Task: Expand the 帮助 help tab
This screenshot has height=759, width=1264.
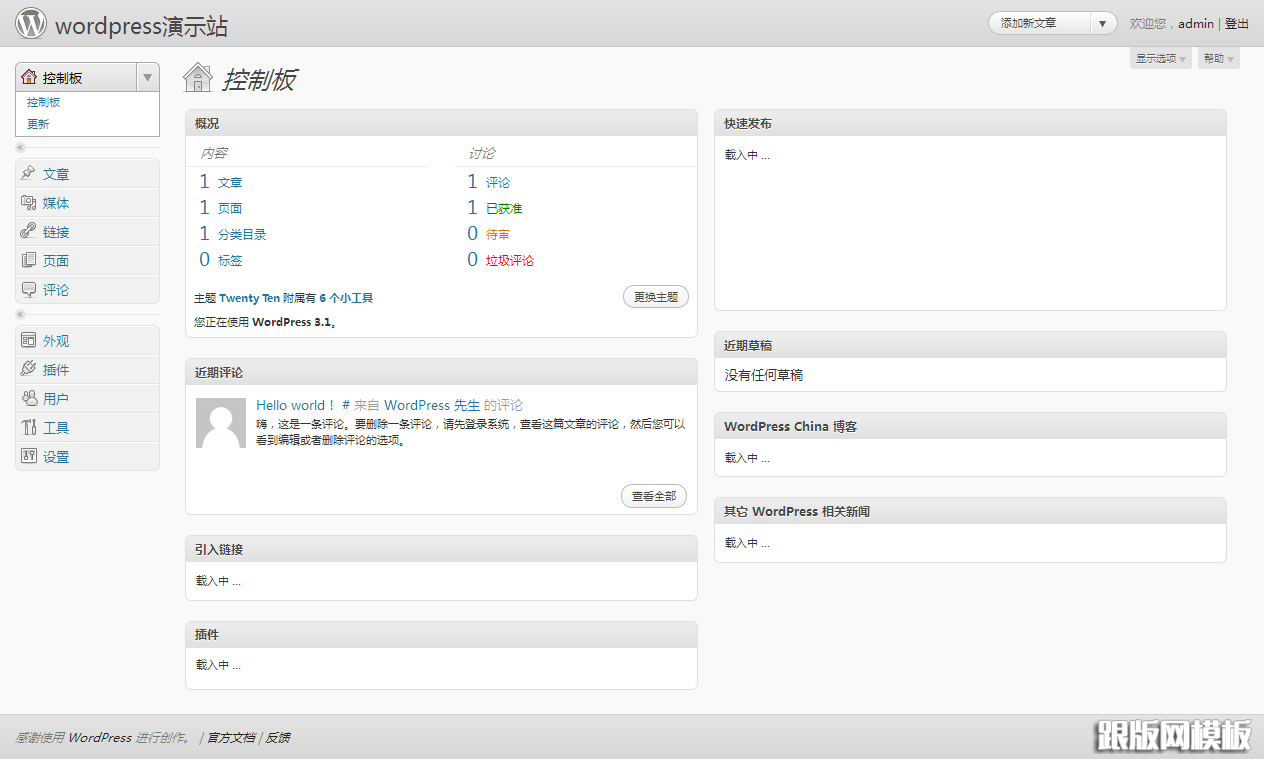Action: point(1218,59)
